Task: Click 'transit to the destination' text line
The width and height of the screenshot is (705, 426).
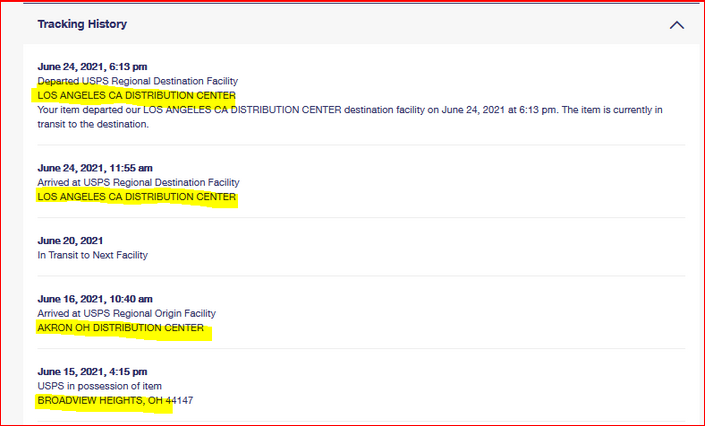Action: click(x=93, y=124)
